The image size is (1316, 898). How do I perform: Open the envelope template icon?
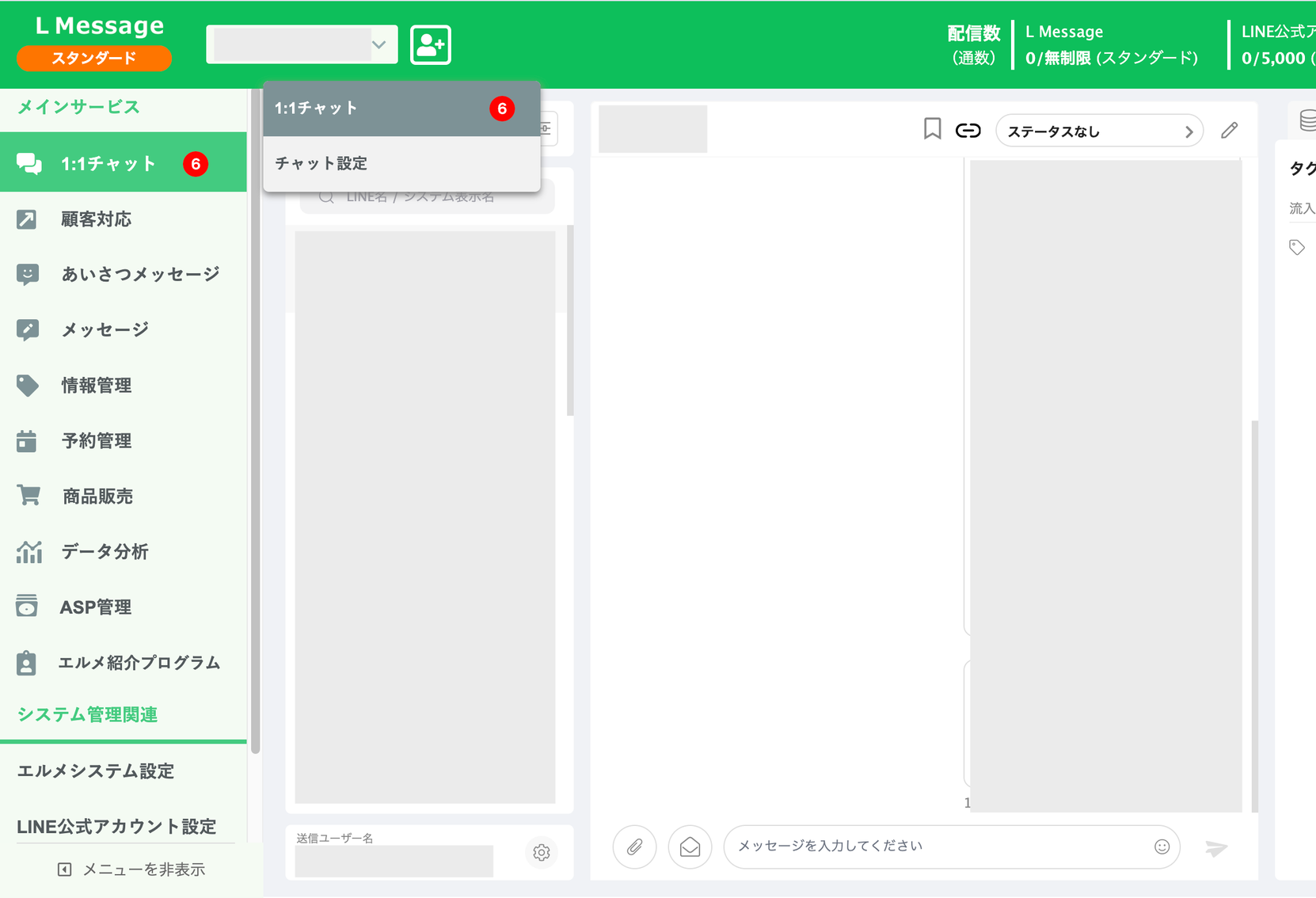[690, 847]
